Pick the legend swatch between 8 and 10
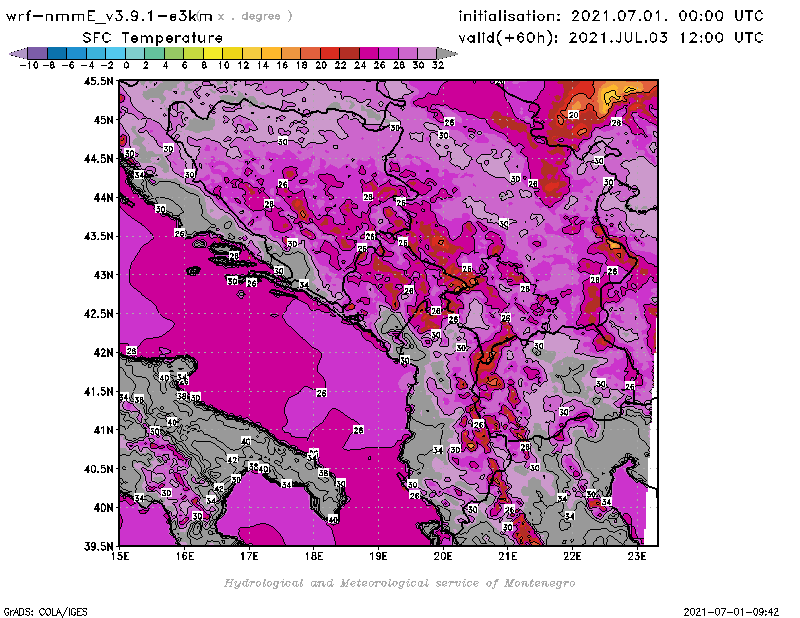The width and height of the screenshot is (800, 618). click(213, 53)
